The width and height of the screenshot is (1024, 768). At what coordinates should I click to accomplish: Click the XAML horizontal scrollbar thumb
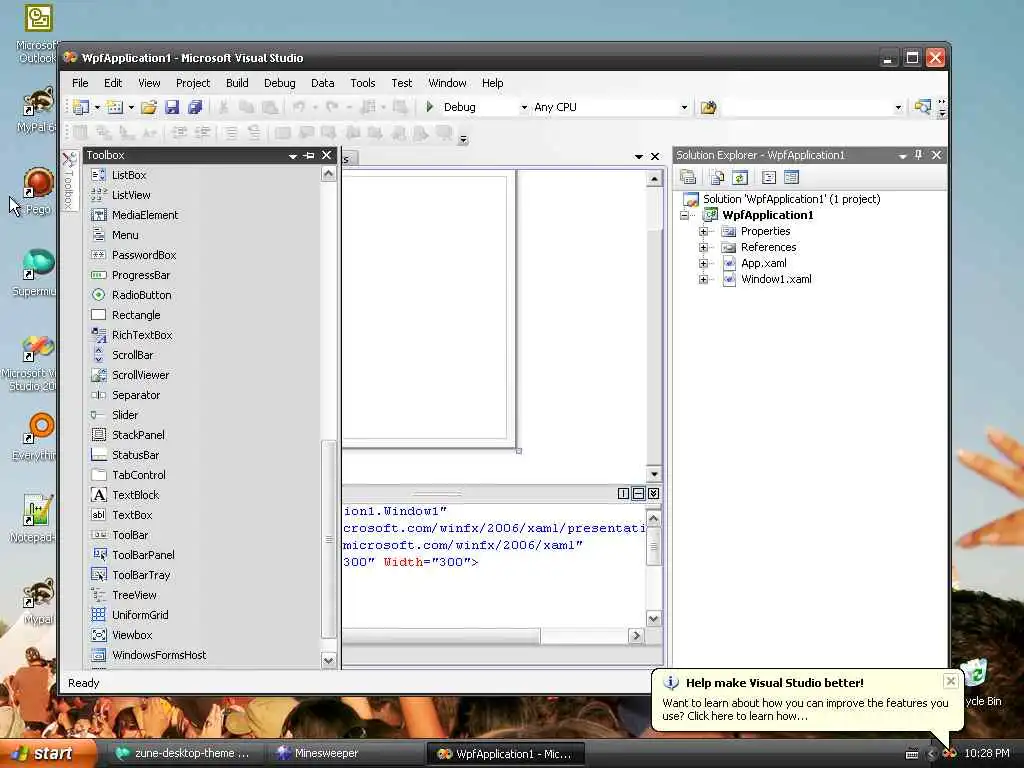[x=441, y=635]
